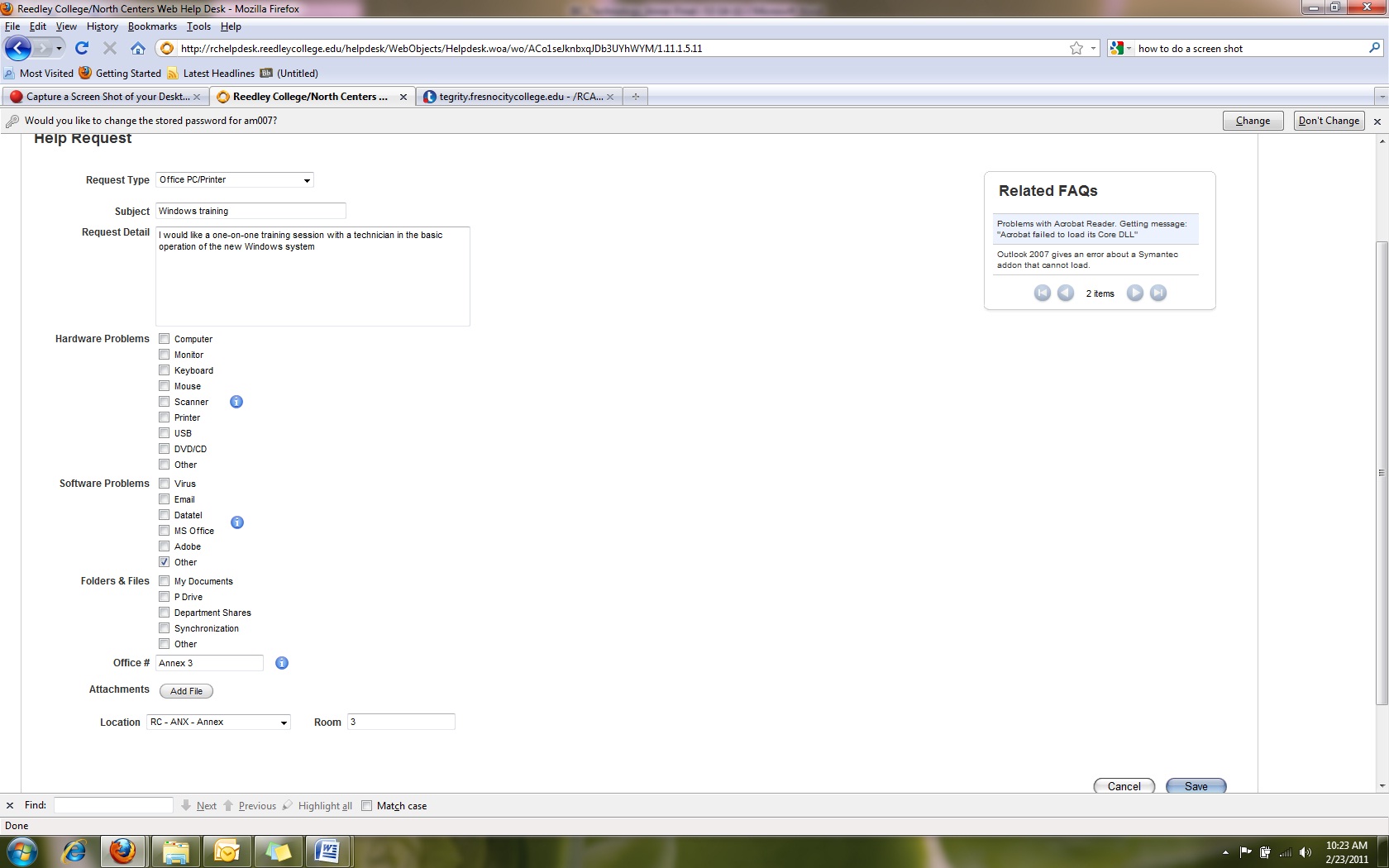Screen dimensions: 1389x868
Task: Open the Bookmarks menu
Action: pyautogui.click(x=152, y=26)
